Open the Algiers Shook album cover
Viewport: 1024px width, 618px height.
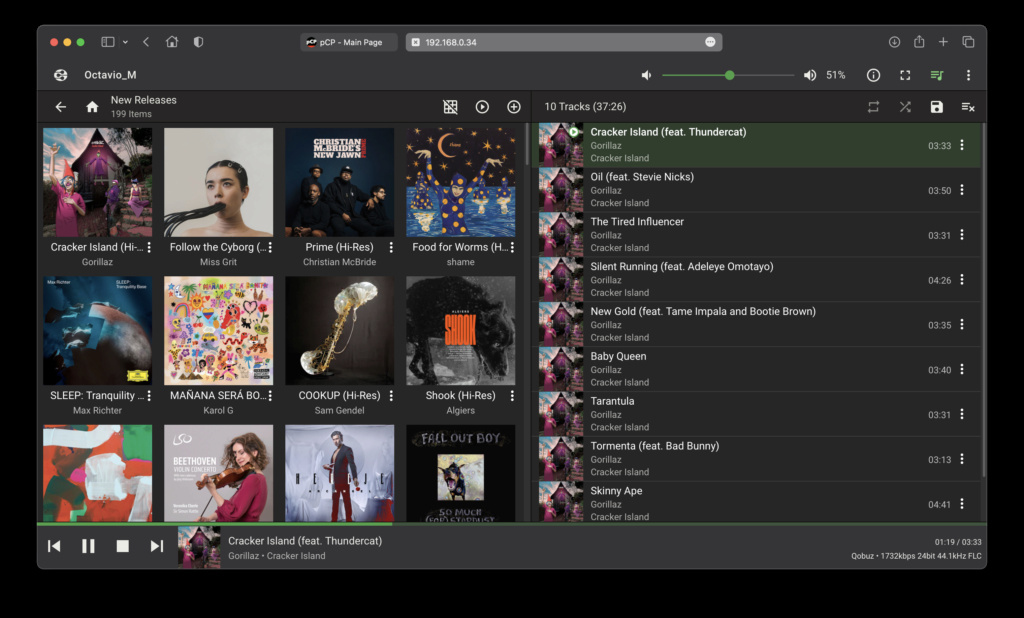[460, 331]
